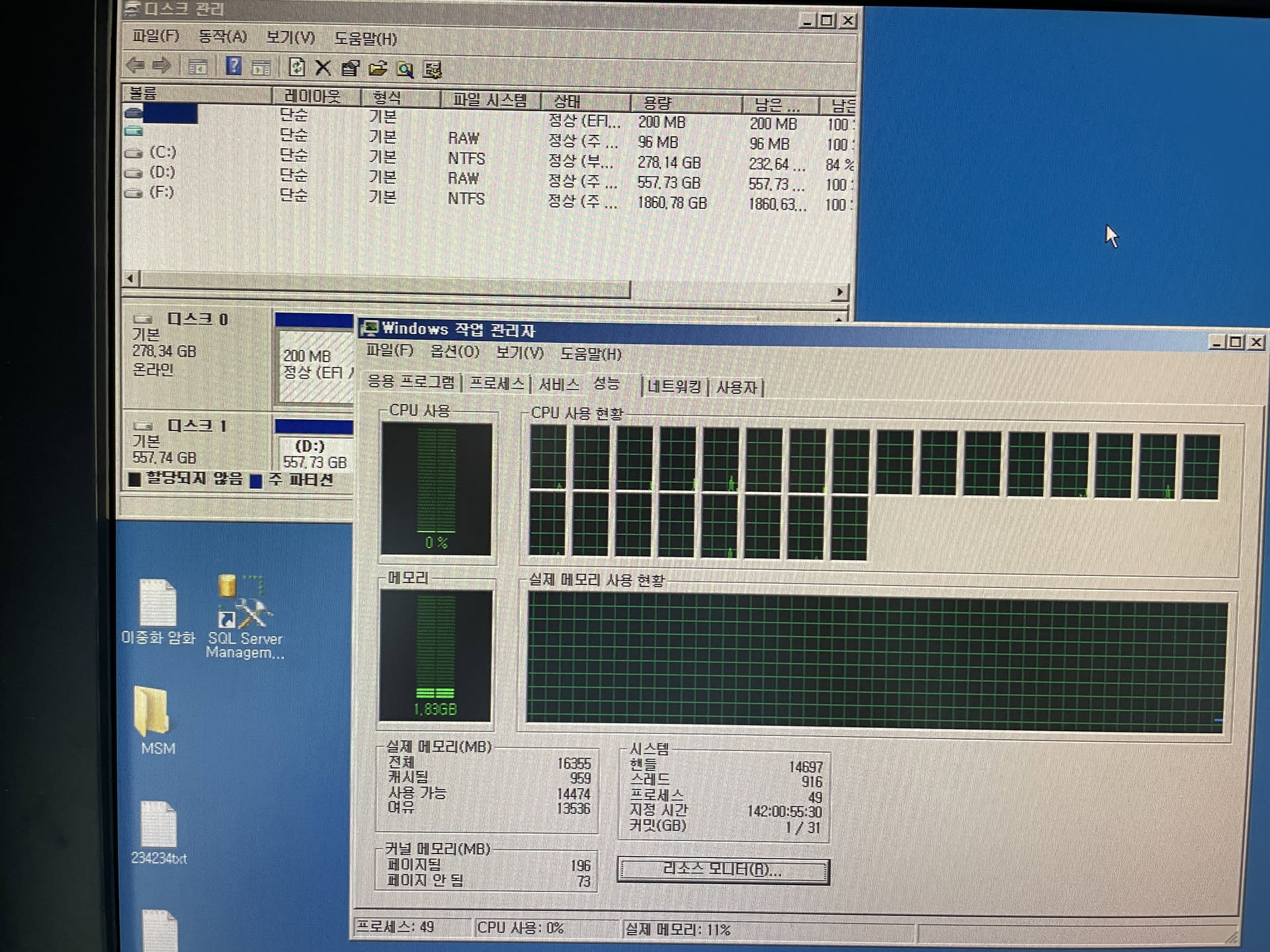Open the 동작(A) menu in Disk Management

(x=222, y=36)
